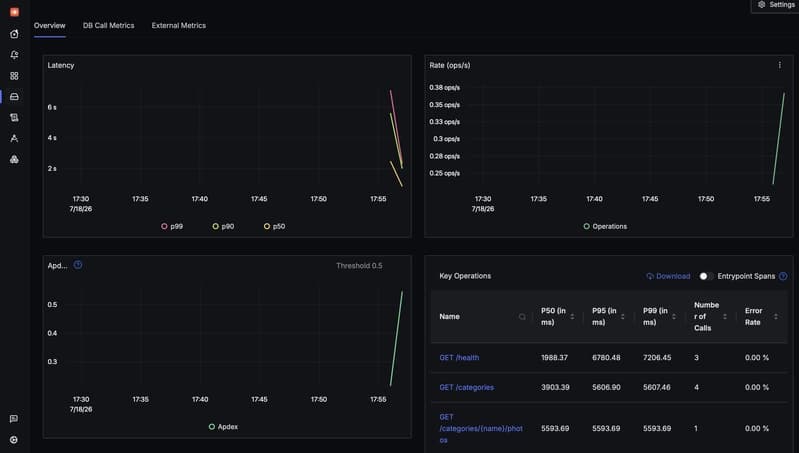Click the 0.00 % error rate for GET /categories
This screenshot has width=799, height=453.
(757, 387)
